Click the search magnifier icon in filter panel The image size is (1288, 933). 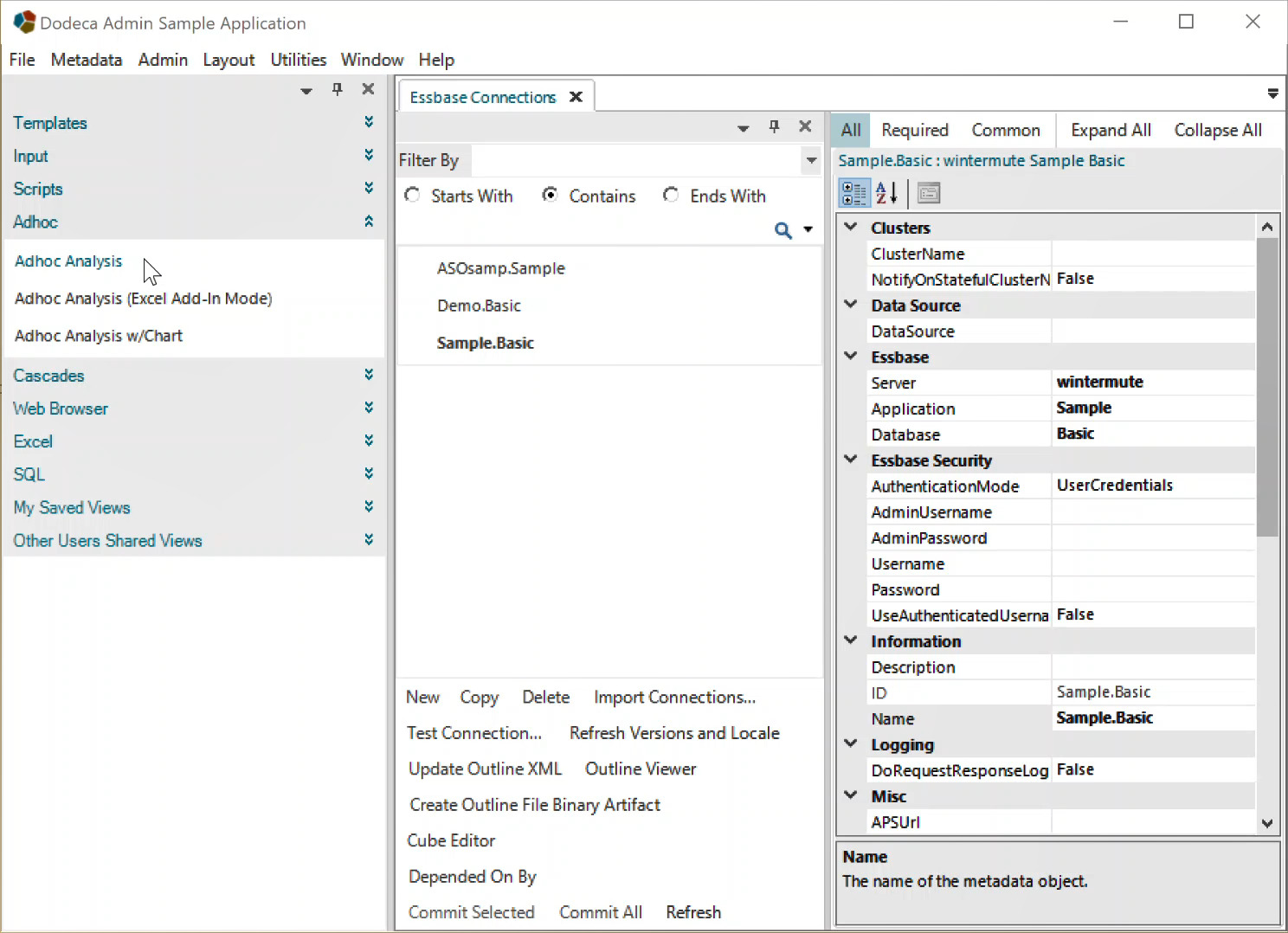[782, 230]
